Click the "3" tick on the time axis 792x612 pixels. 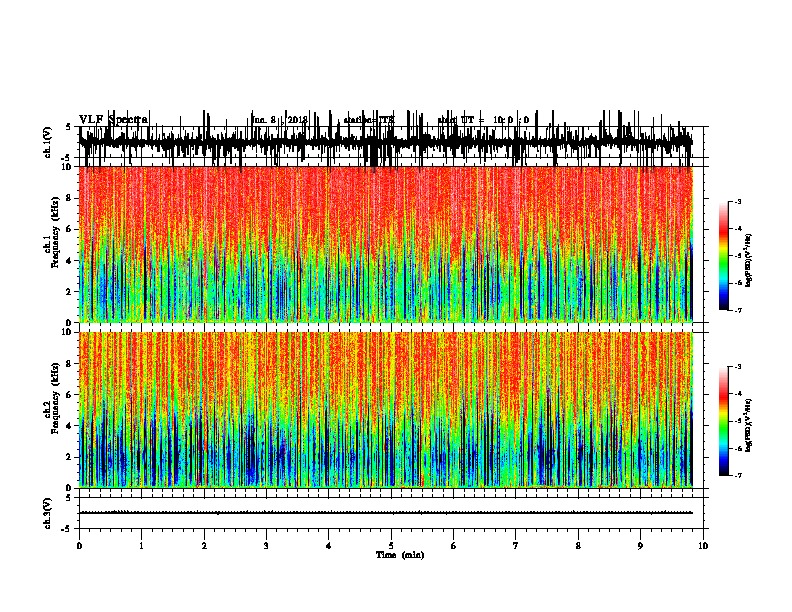[266, 546]
